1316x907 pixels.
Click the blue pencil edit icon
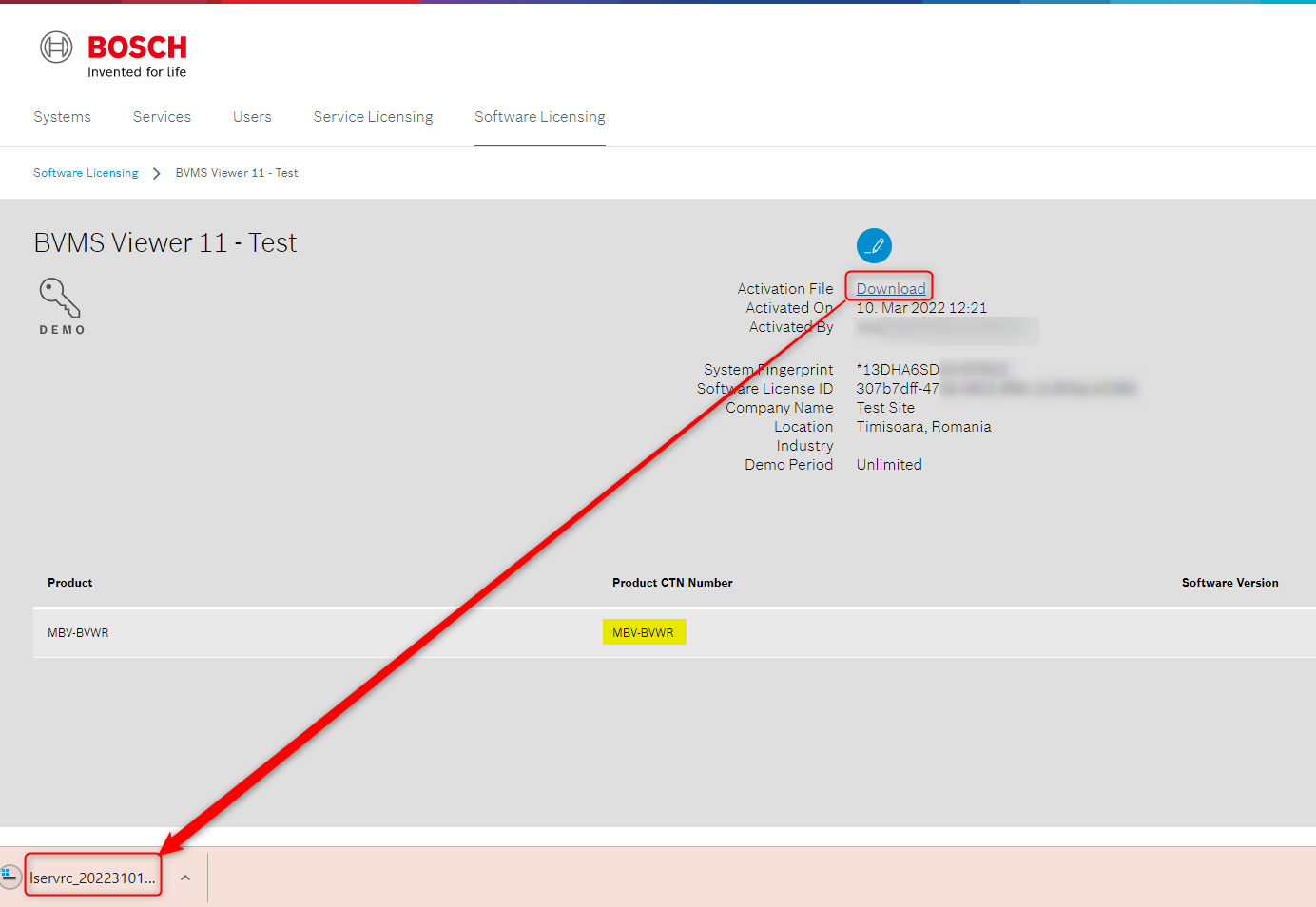[x=874, y=245]
